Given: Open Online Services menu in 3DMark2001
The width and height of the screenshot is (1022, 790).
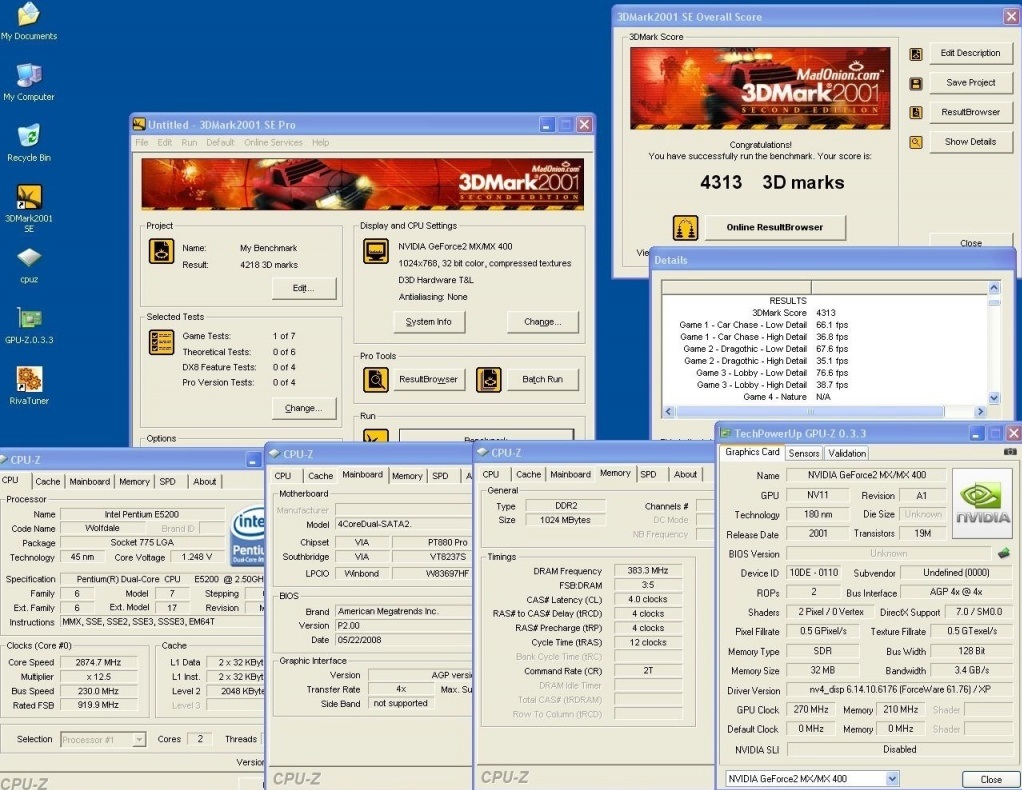Looking at the screenshot, I should click(273, 143).
